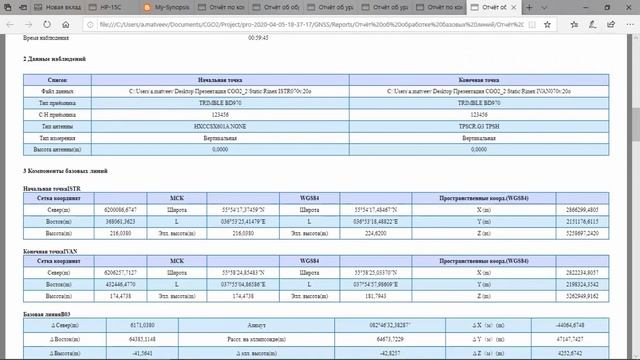Select the observation time 00:59:45
Image resolution: width=640 pixels, height=360 pixels.
pyautogui.click(x=258, y=38)
